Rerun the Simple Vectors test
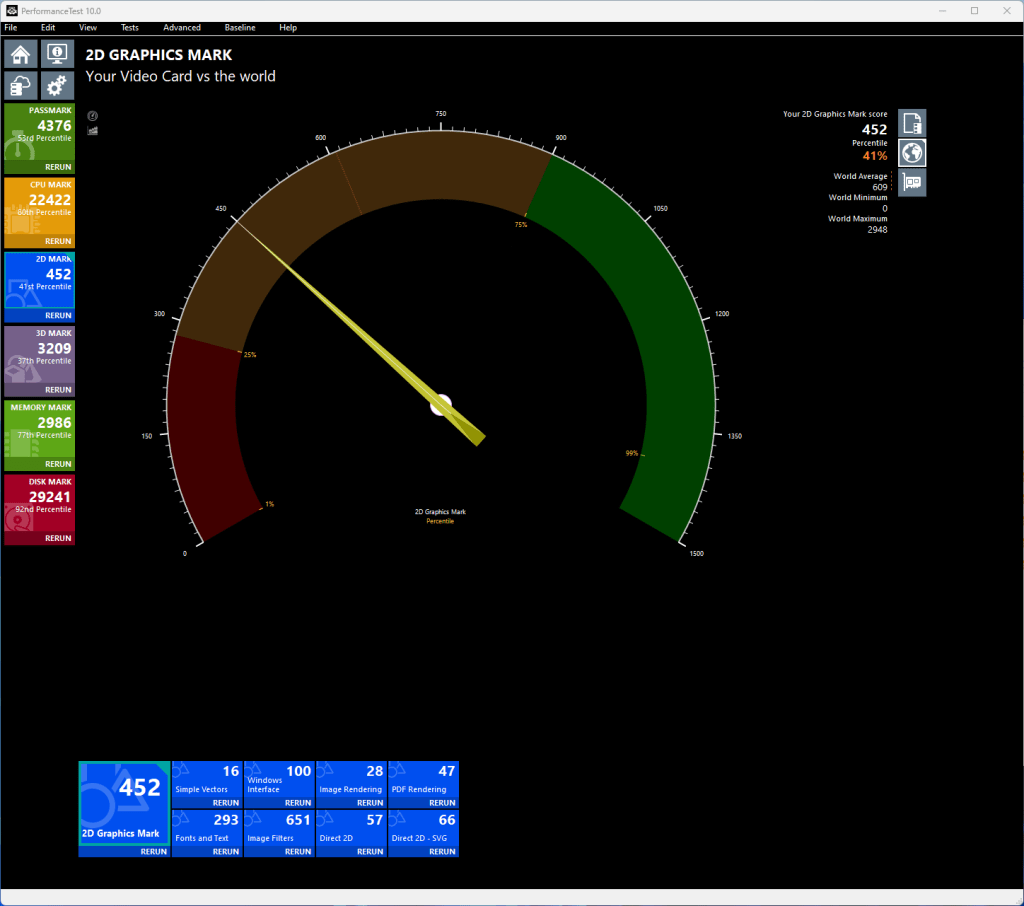 pyautogui.click(x=226, y=803)
